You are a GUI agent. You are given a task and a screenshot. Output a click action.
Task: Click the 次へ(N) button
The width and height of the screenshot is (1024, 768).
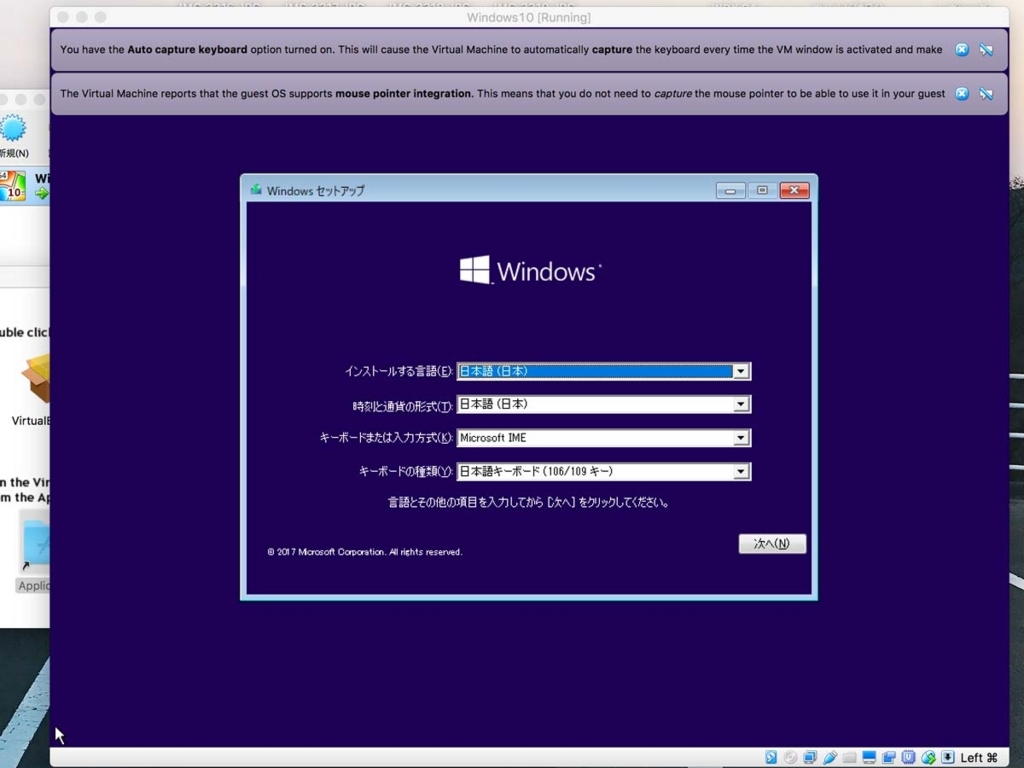772,543
